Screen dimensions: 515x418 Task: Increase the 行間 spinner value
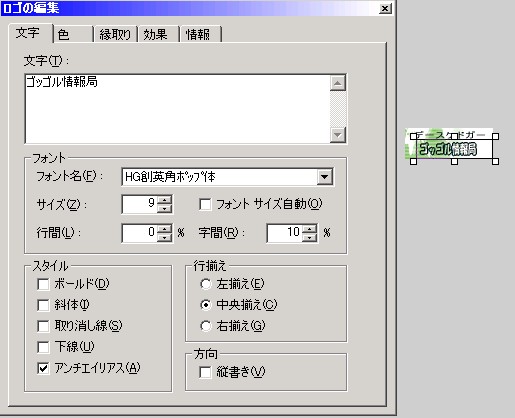tap(164, 228)
